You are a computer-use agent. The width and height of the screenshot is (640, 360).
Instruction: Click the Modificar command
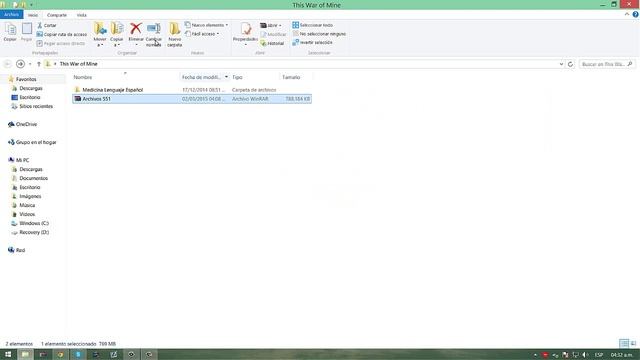[x=273, y=34]
